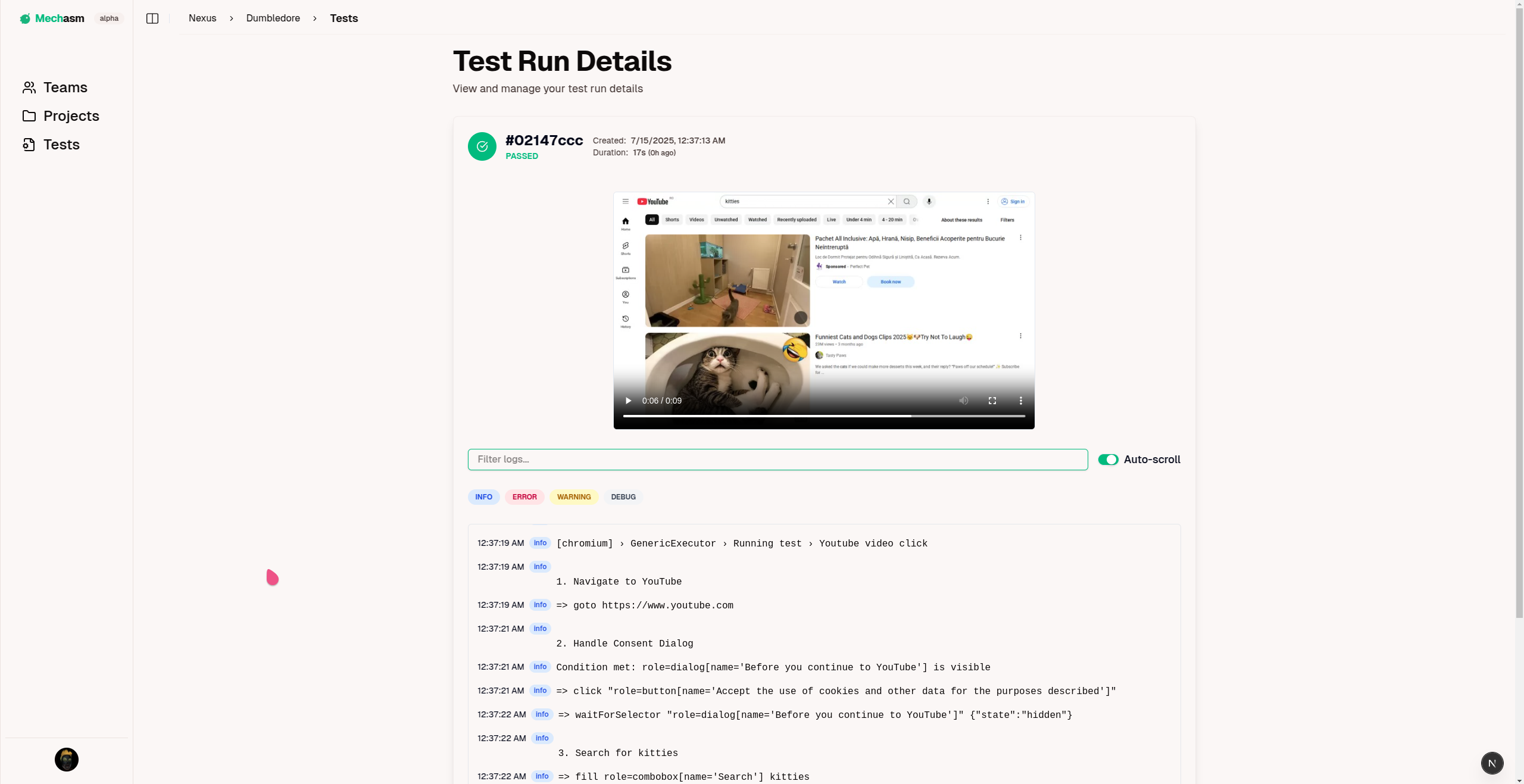
Task: Toggle the WARNING log filter chip
Action: (574, 497)
